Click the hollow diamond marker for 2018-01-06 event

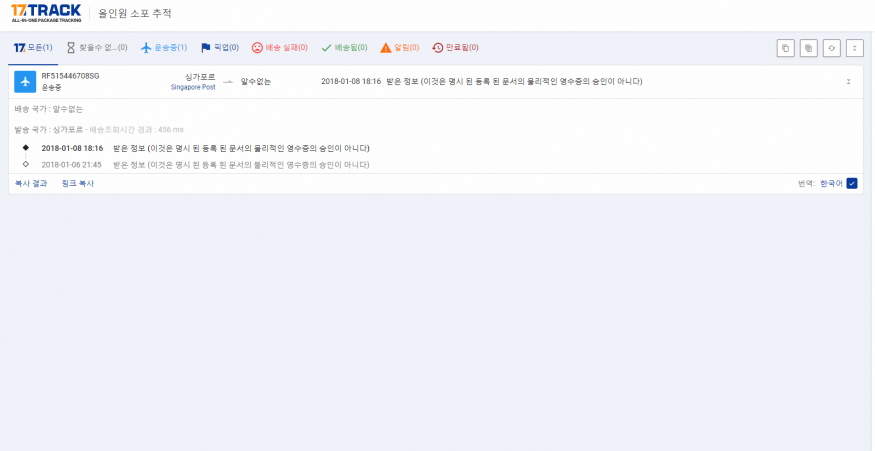coord(25,164)
